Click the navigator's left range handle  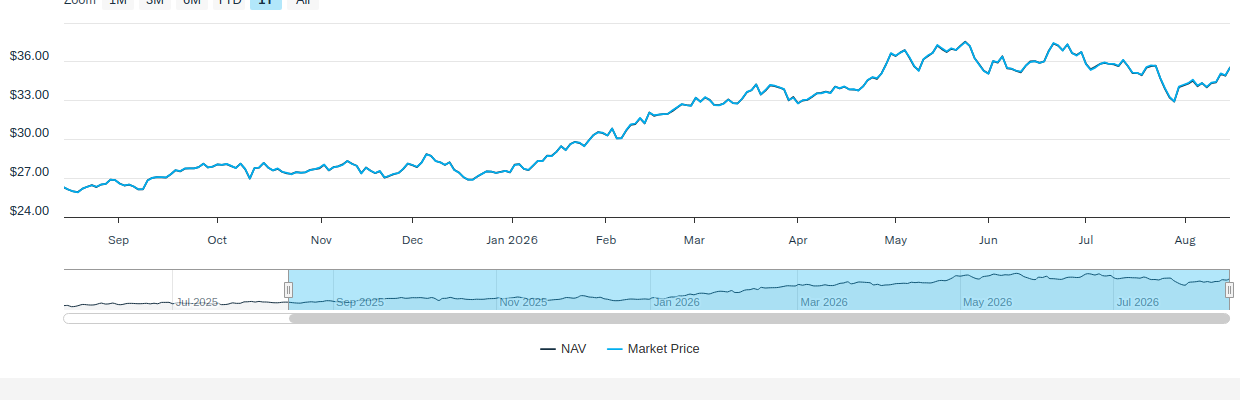coord(288,290)
